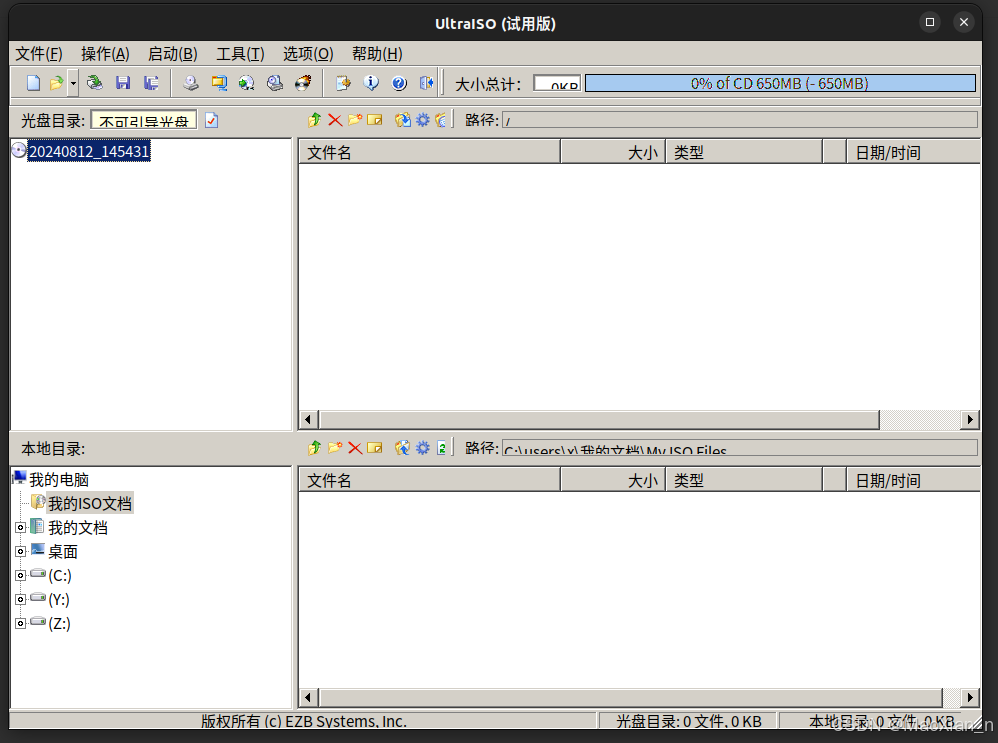Click the 不可引导光盘 disc type field
The image size is (998, 743).
144,120
